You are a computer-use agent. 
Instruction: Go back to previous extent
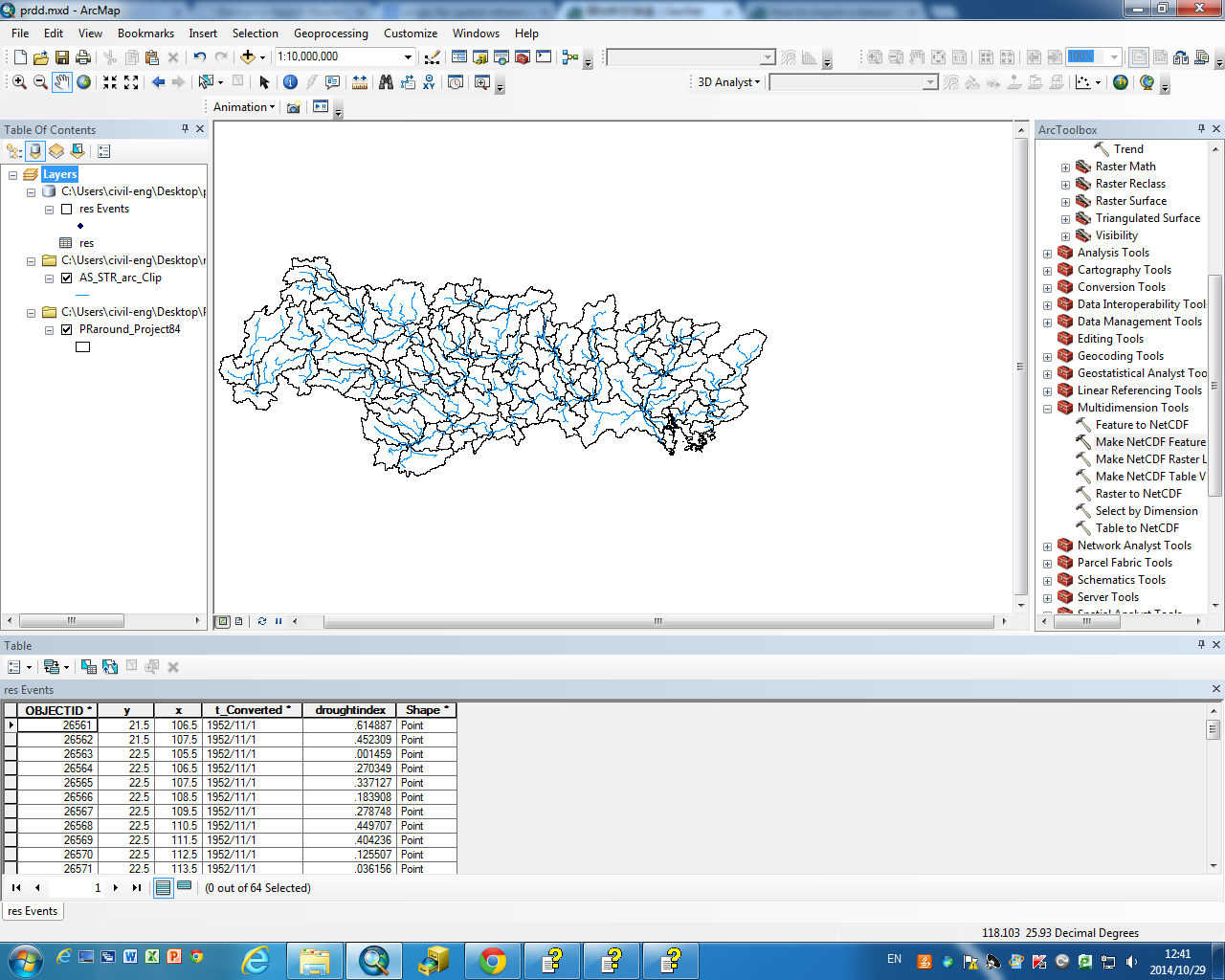(x=158, y=82)
